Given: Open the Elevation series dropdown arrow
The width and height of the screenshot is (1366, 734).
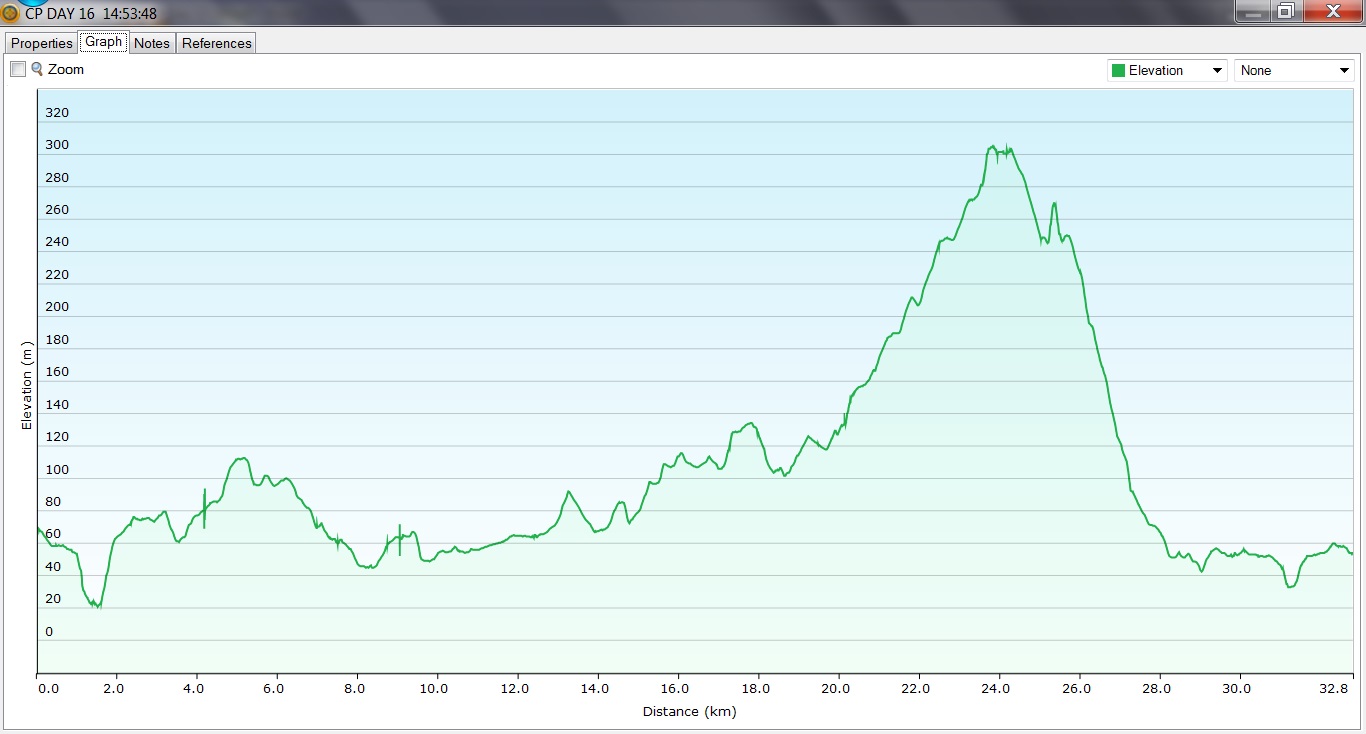Looking at the screenshot, I should tap(1217, 71).
